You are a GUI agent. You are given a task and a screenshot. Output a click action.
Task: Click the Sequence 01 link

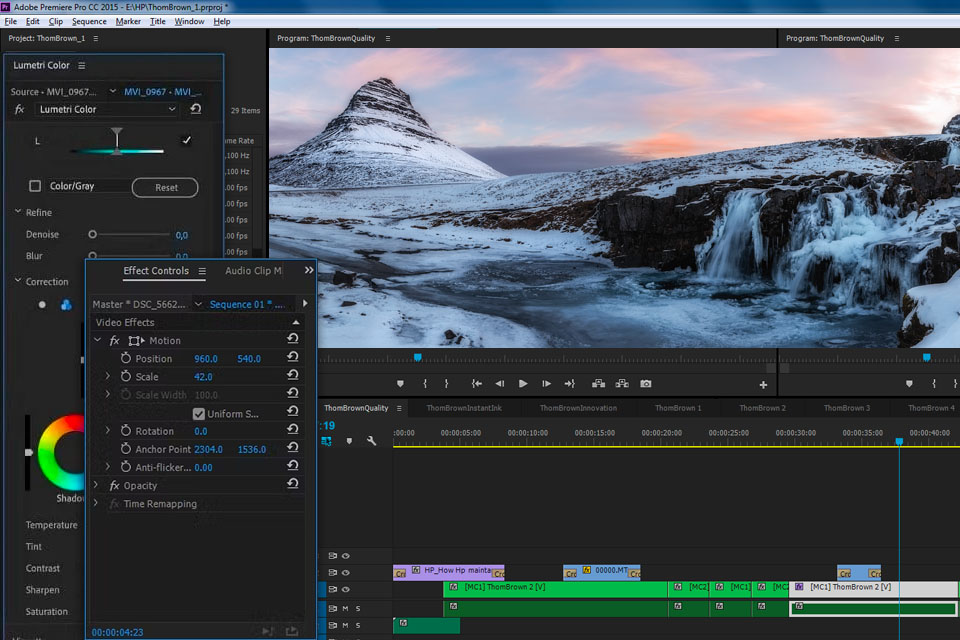point(247,304)
